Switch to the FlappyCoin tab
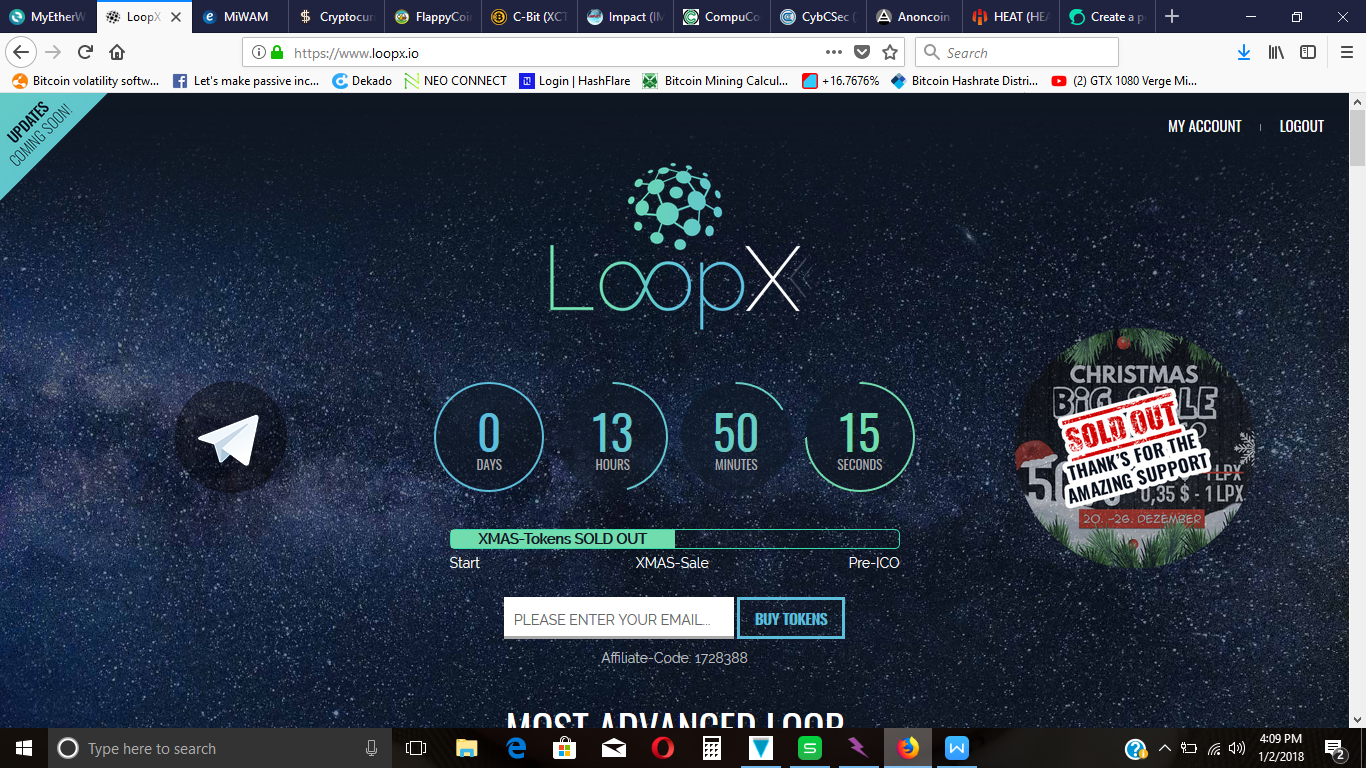The width and height of the screenshot is (1366, 768). pos(433,17)
